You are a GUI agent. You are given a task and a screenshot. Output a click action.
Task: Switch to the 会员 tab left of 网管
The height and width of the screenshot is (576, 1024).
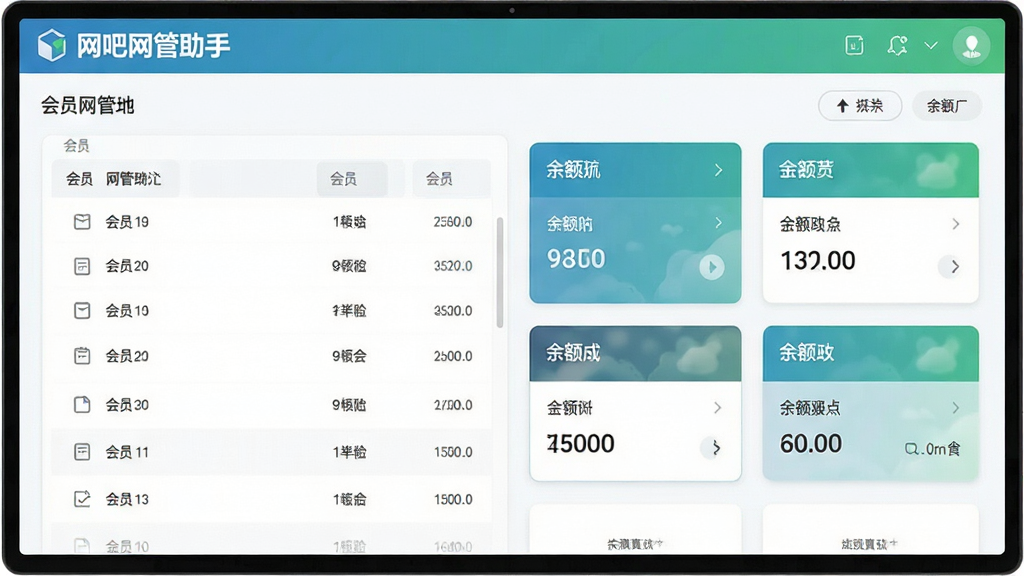coord(79,179)
